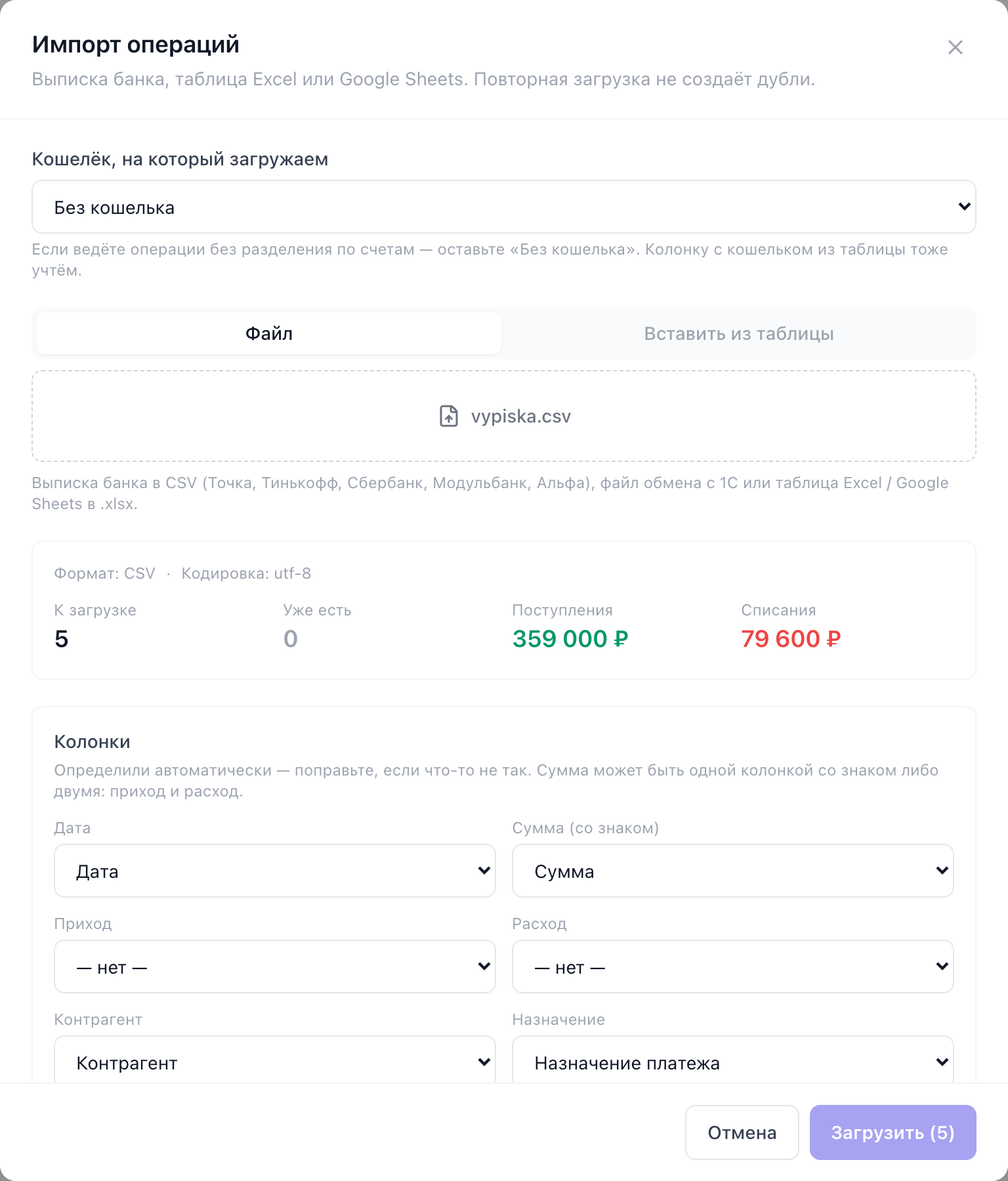Click the chevron arrow in Дата selector
This screenshot has width=1008, height=1181.
(484, 871)
